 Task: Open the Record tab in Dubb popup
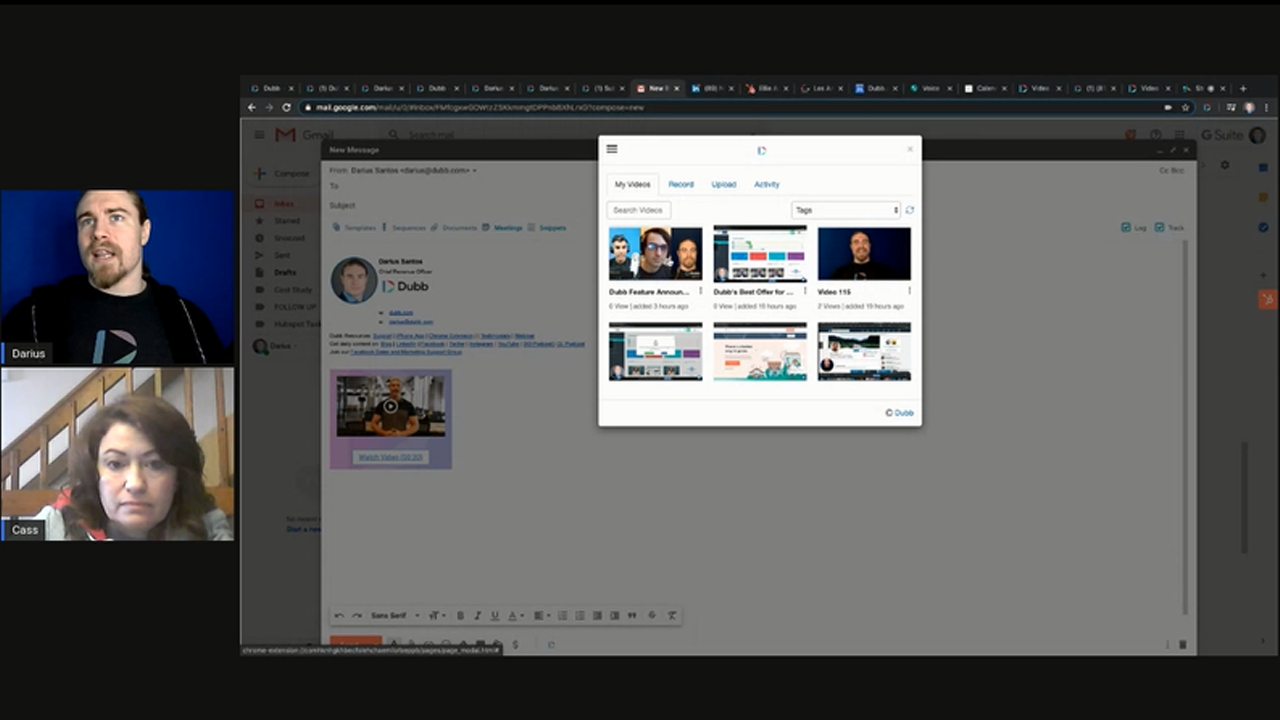pyautogui.click(x=681, y=184)
